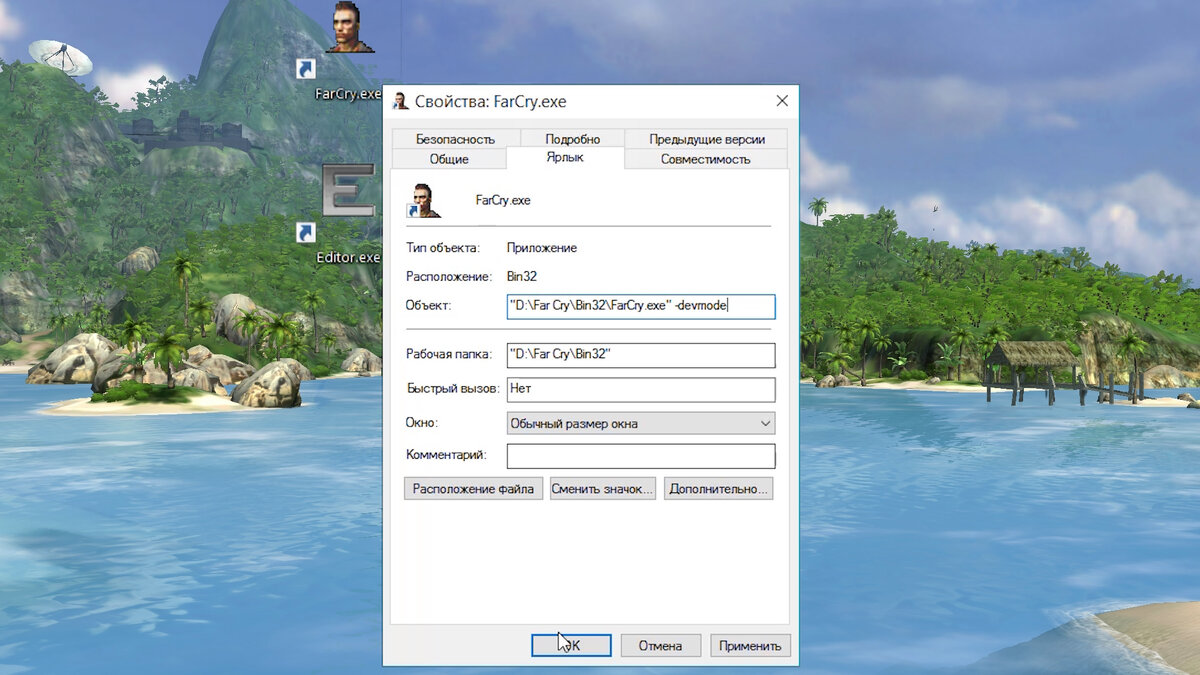Click in the Рабочая папка field
Screen dimensions: 1200x675
coord(641,355)
